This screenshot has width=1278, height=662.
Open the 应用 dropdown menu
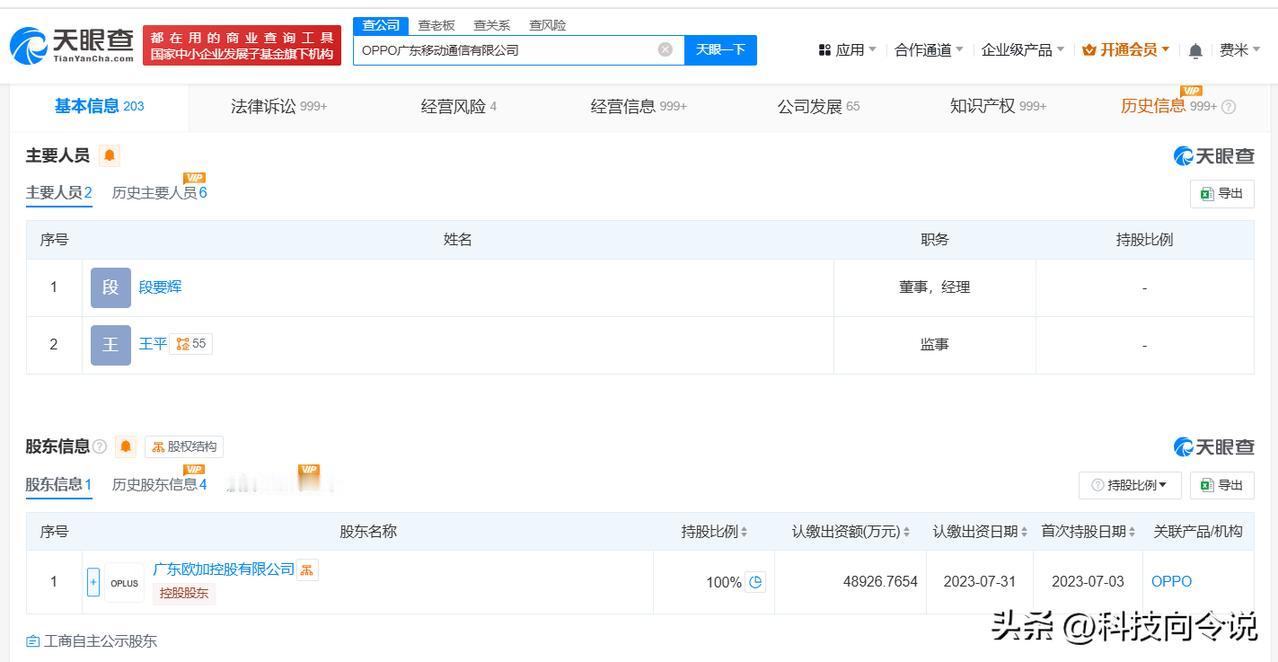click(847, 50)
